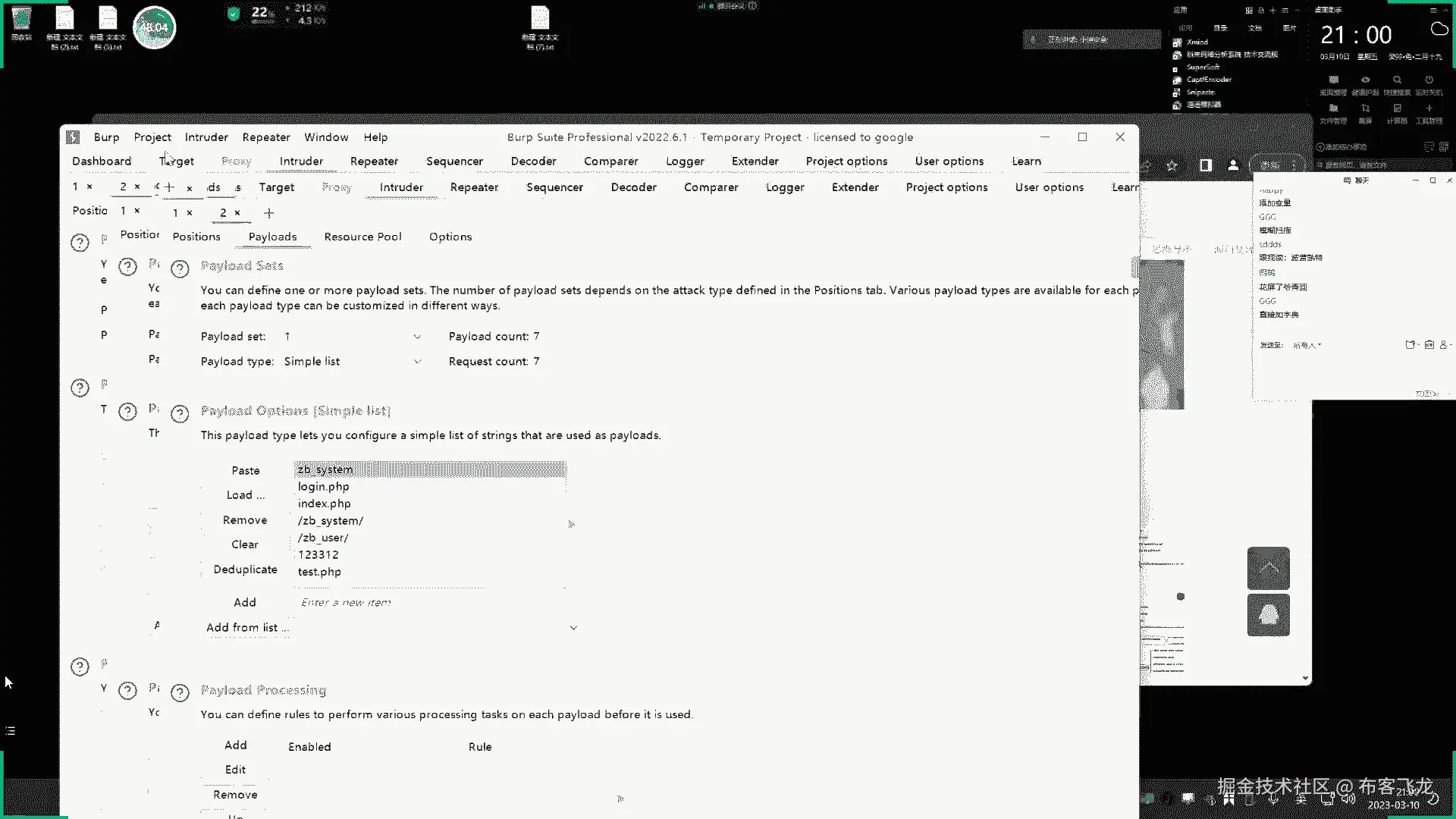Switch to the Positions tab

[196, 237]
